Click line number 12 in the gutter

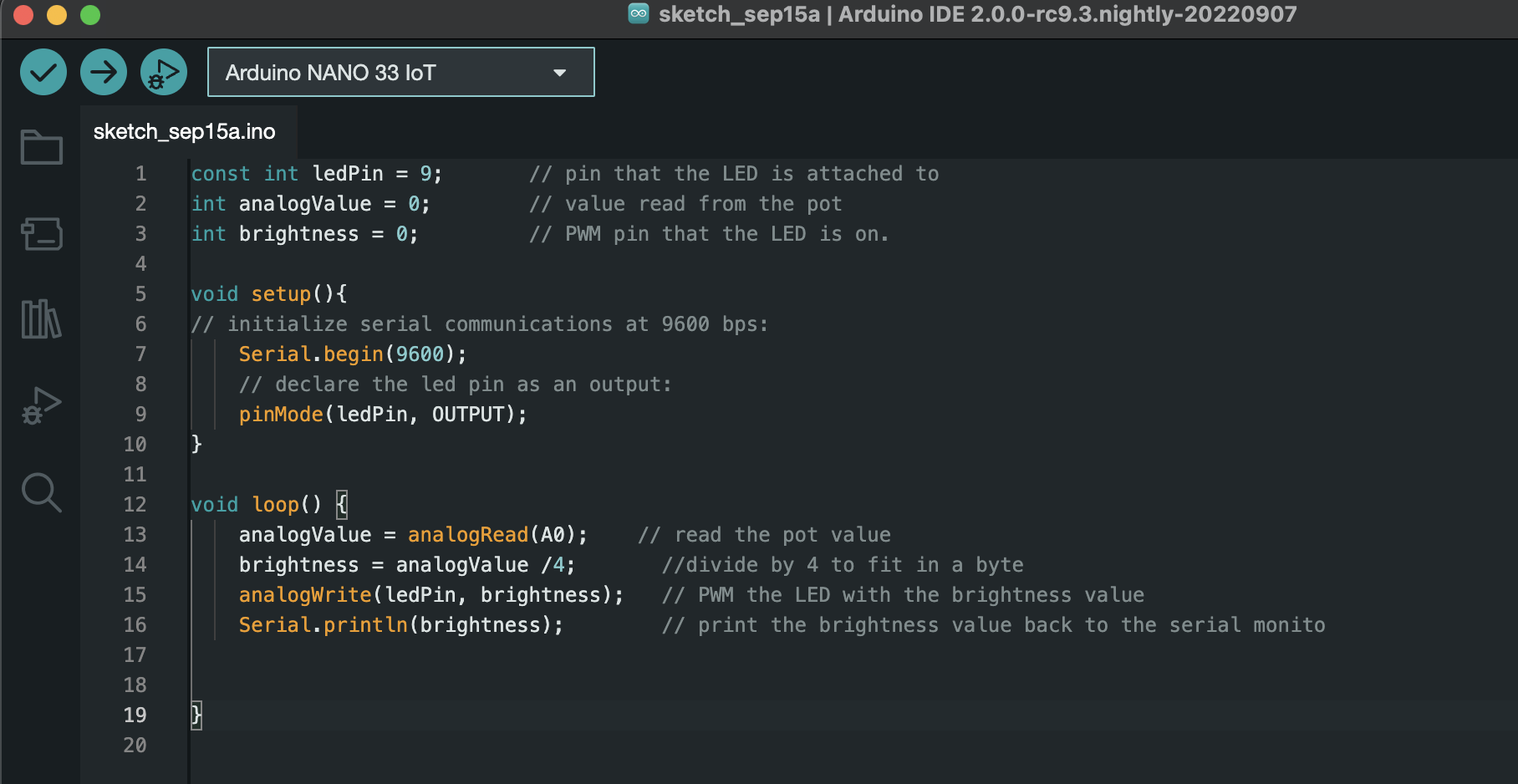click(x=135, y=505)
